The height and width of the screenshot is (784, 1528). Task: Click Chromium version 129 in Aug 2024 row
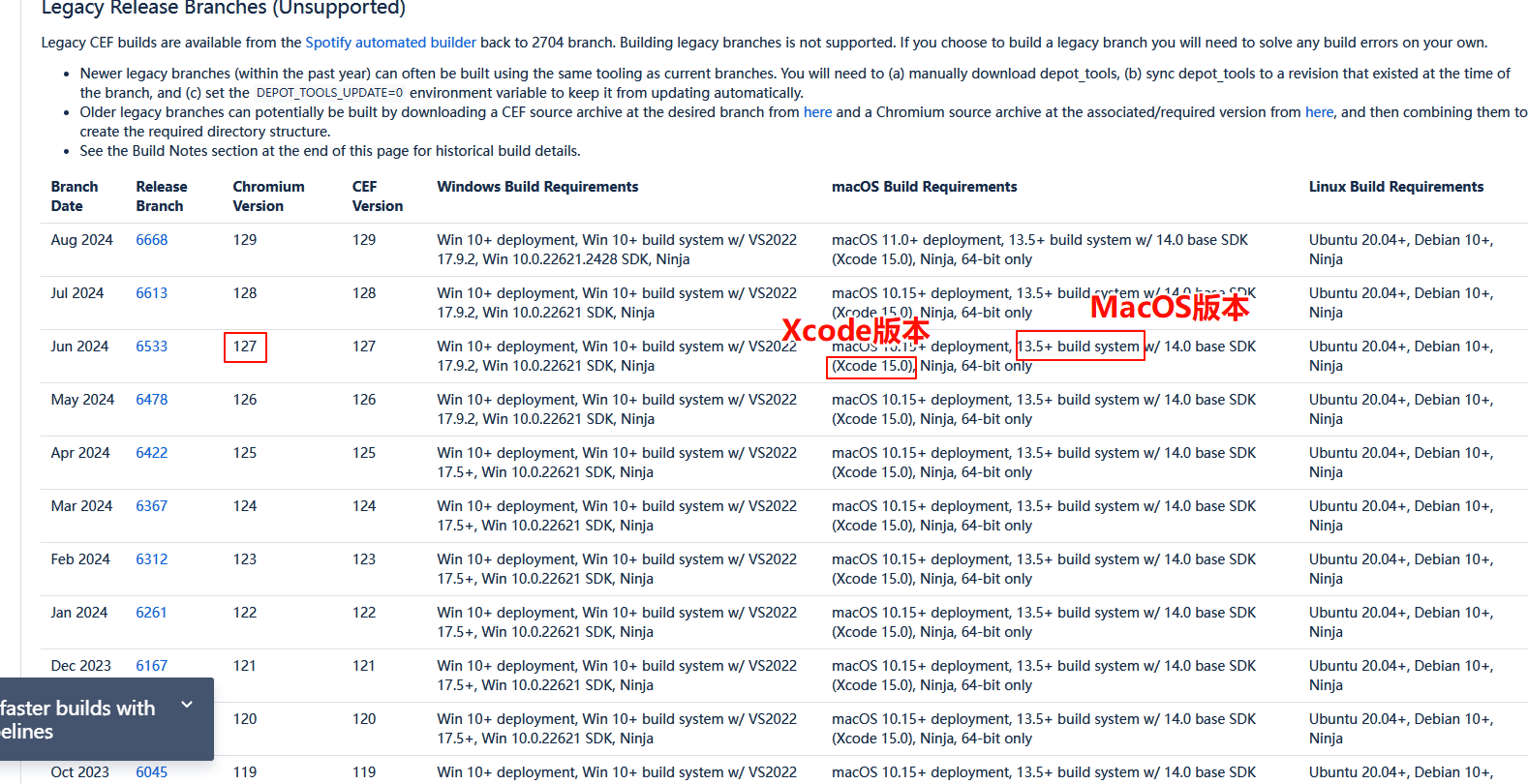[x=245, y=240]
